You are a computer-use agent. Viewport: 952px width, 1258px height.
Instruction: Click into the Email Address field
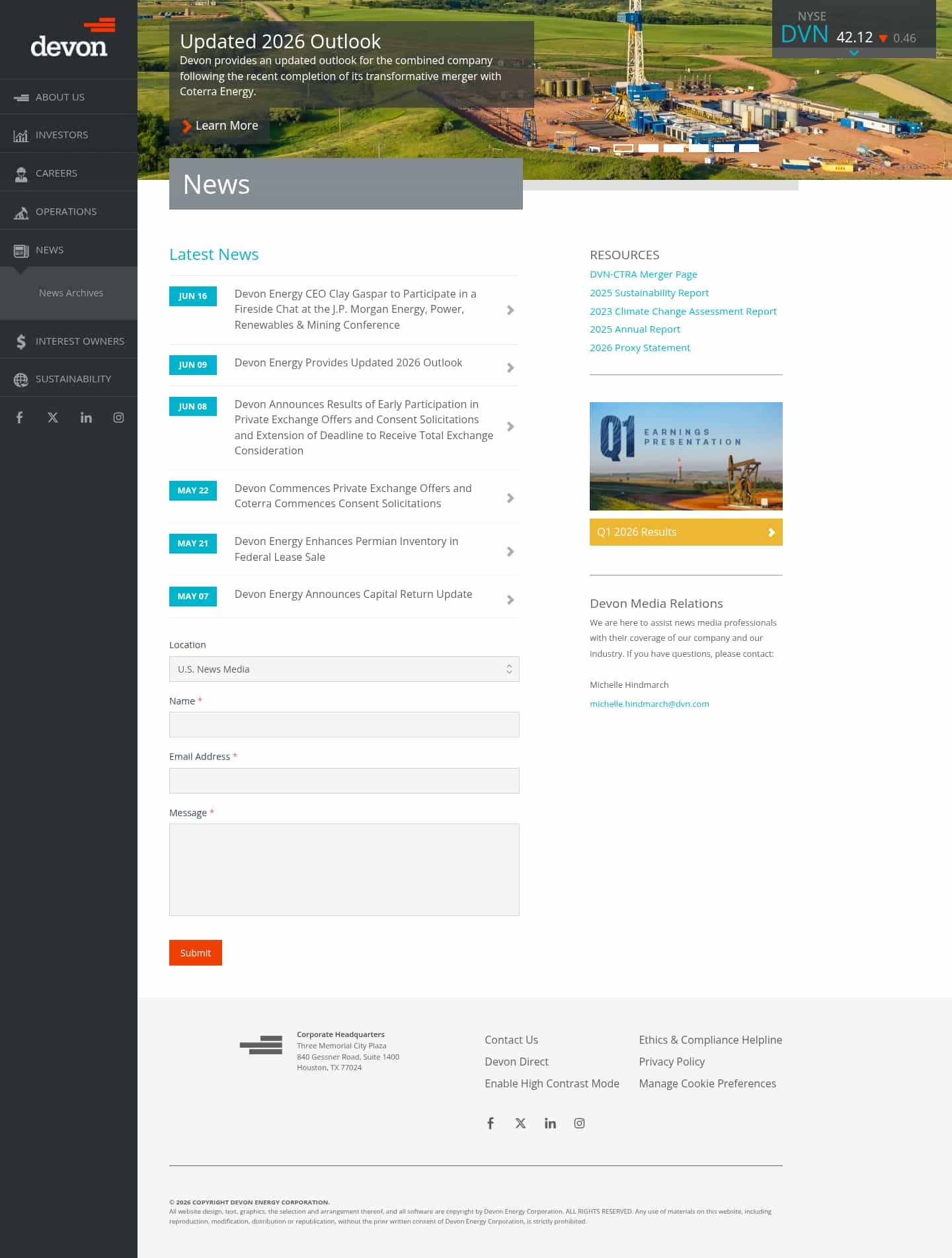(x=344, y=780)
